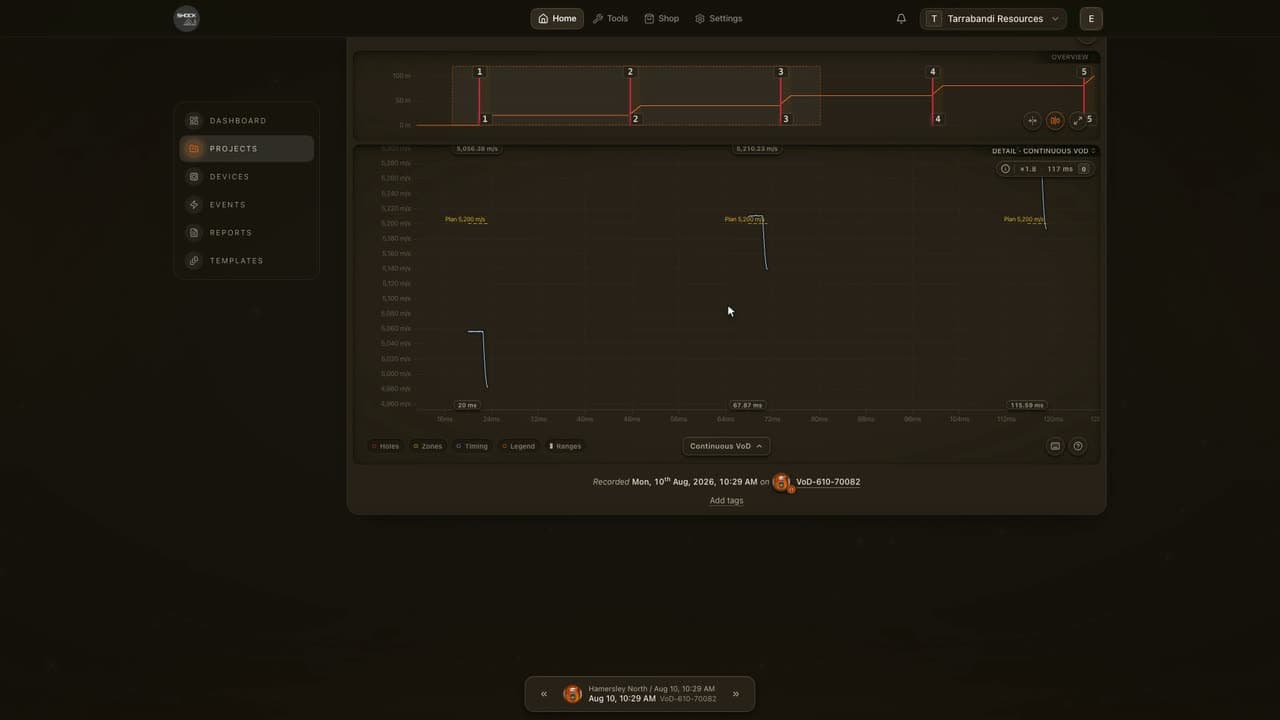The height and width of the screenshot is (720, 1280).
Task: Toggle the orange highlighted overview icon
Action: (x=1055, y=120)
